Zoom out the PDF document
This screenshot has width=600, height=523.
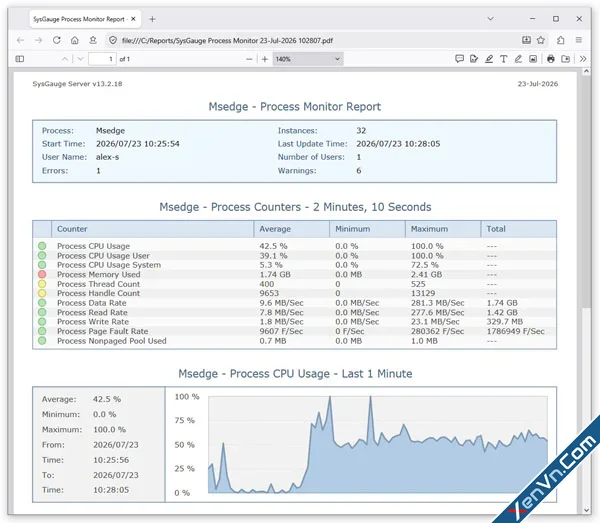pyautogui.click(x=249, y=59)
